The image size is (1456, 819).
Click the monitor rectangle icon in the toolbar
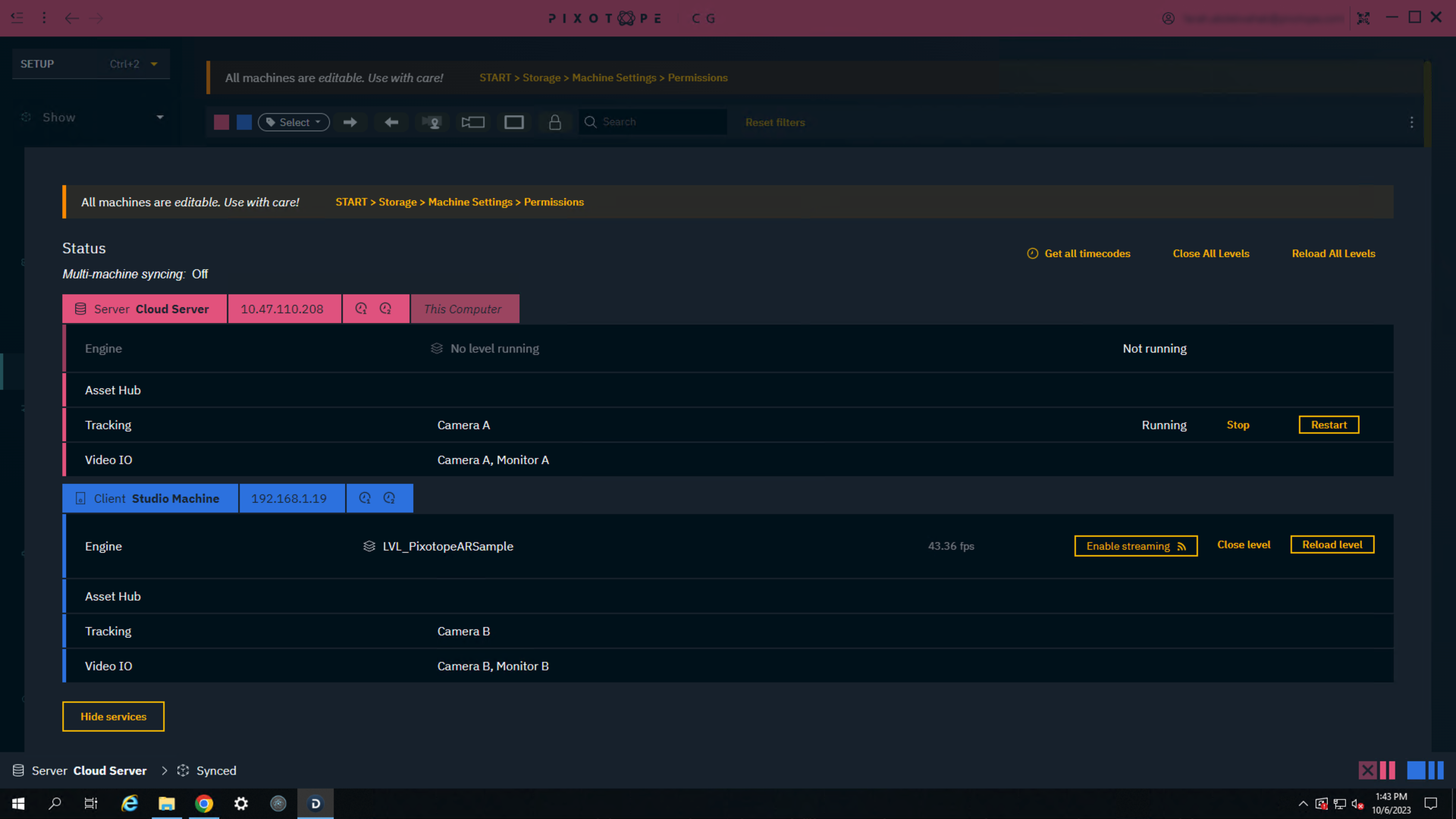514,122
